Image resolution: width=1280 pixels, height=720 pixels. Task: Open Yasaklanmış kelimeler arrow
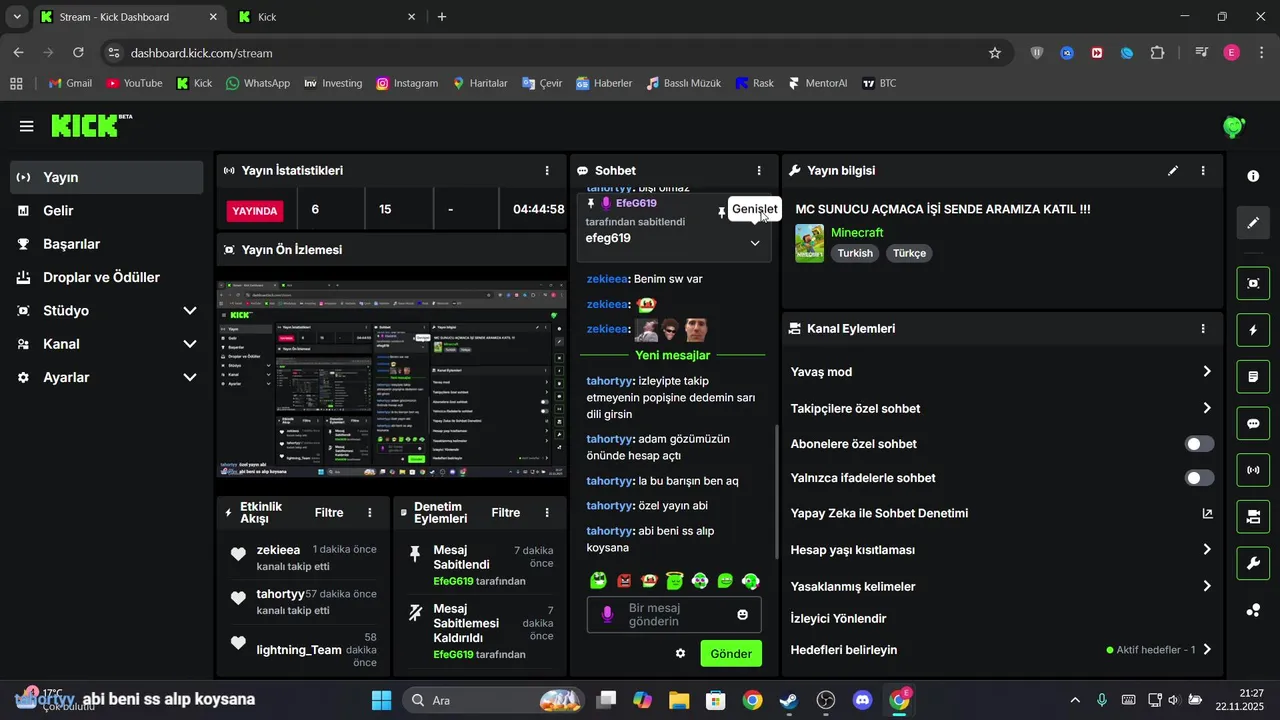(1207, 586)
